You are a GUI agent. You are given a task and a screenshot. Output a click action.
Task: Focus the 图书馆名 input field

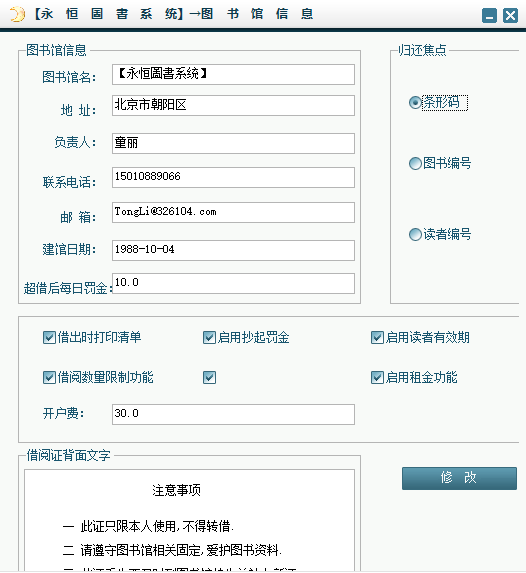(x=233, y=75)
